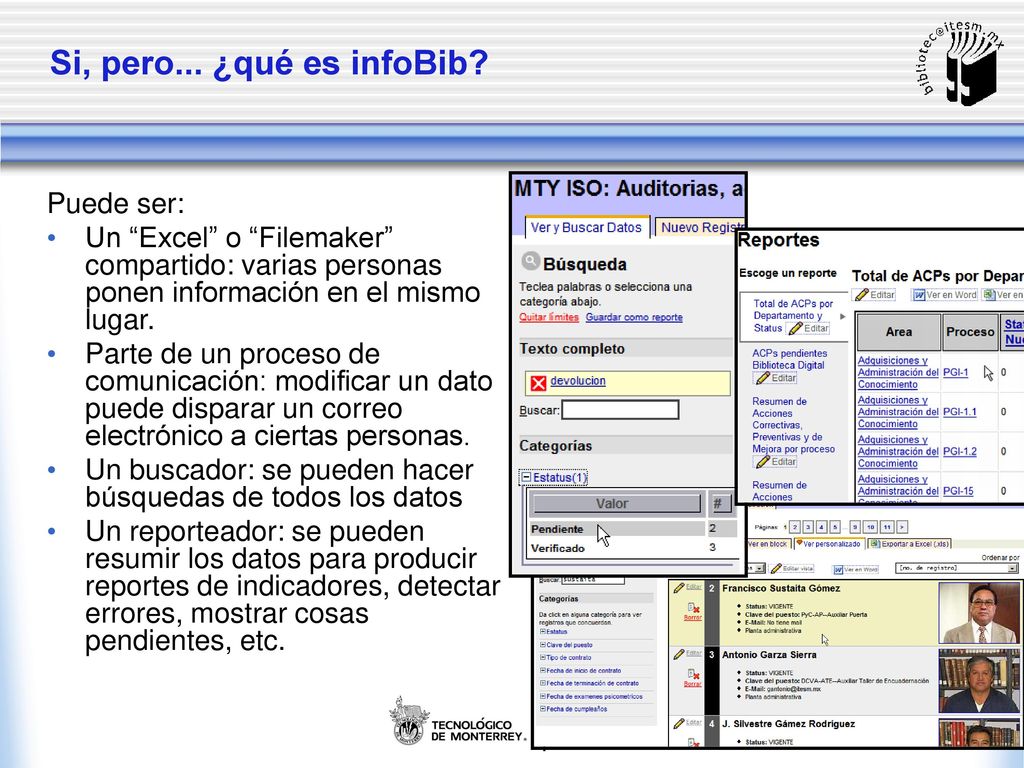Click 'Guardar como reporte' link

click(x=634, y=317)
